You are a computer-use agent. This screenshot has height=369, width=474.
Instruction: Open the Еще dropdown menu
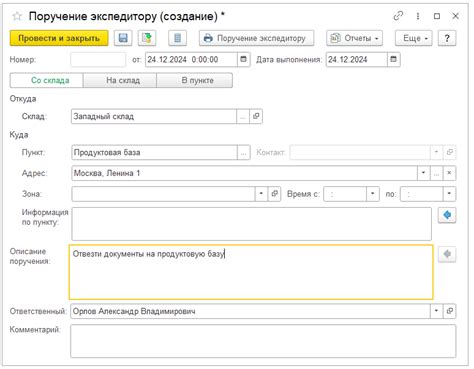pos(414,38)
